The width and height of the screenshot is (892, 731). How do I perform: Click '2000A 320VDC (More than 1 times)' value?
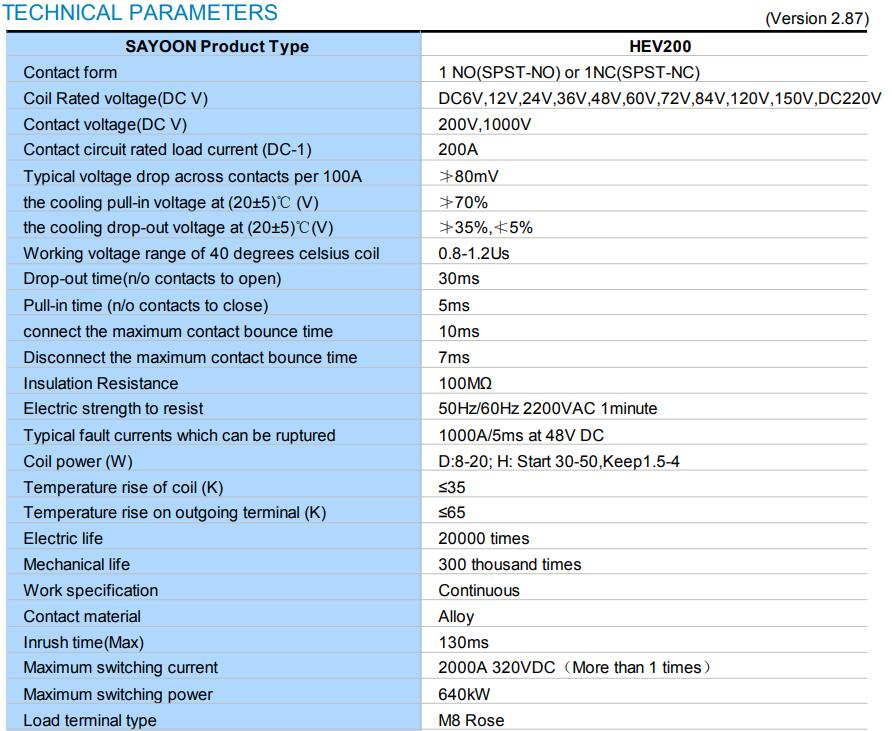click(575, 667)
